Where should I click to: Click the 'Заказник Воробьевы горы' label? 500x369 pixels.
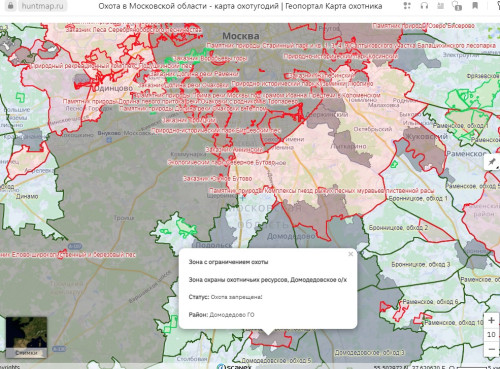coord(210,59)
